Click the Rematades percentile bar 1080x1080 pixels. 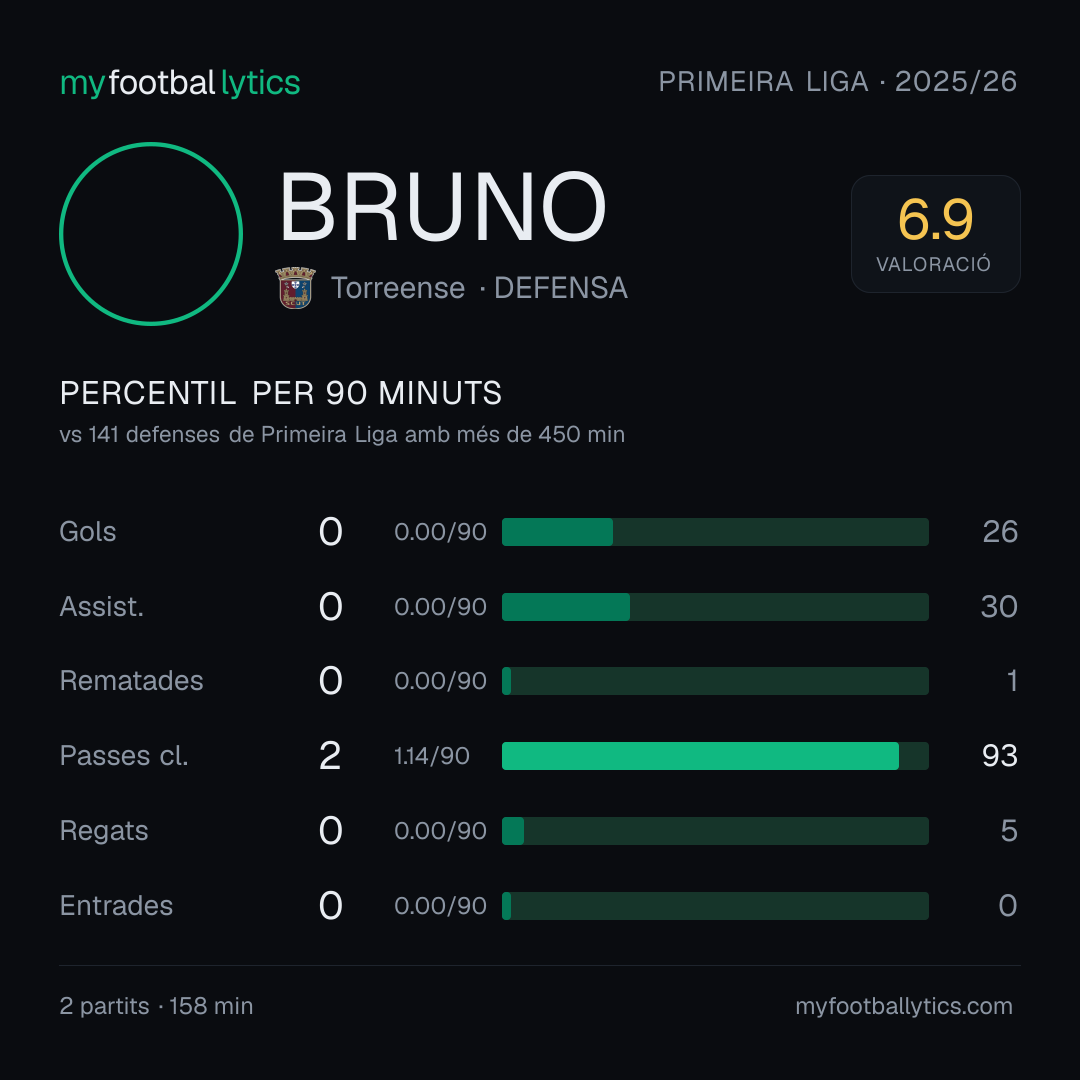point(715,681)
